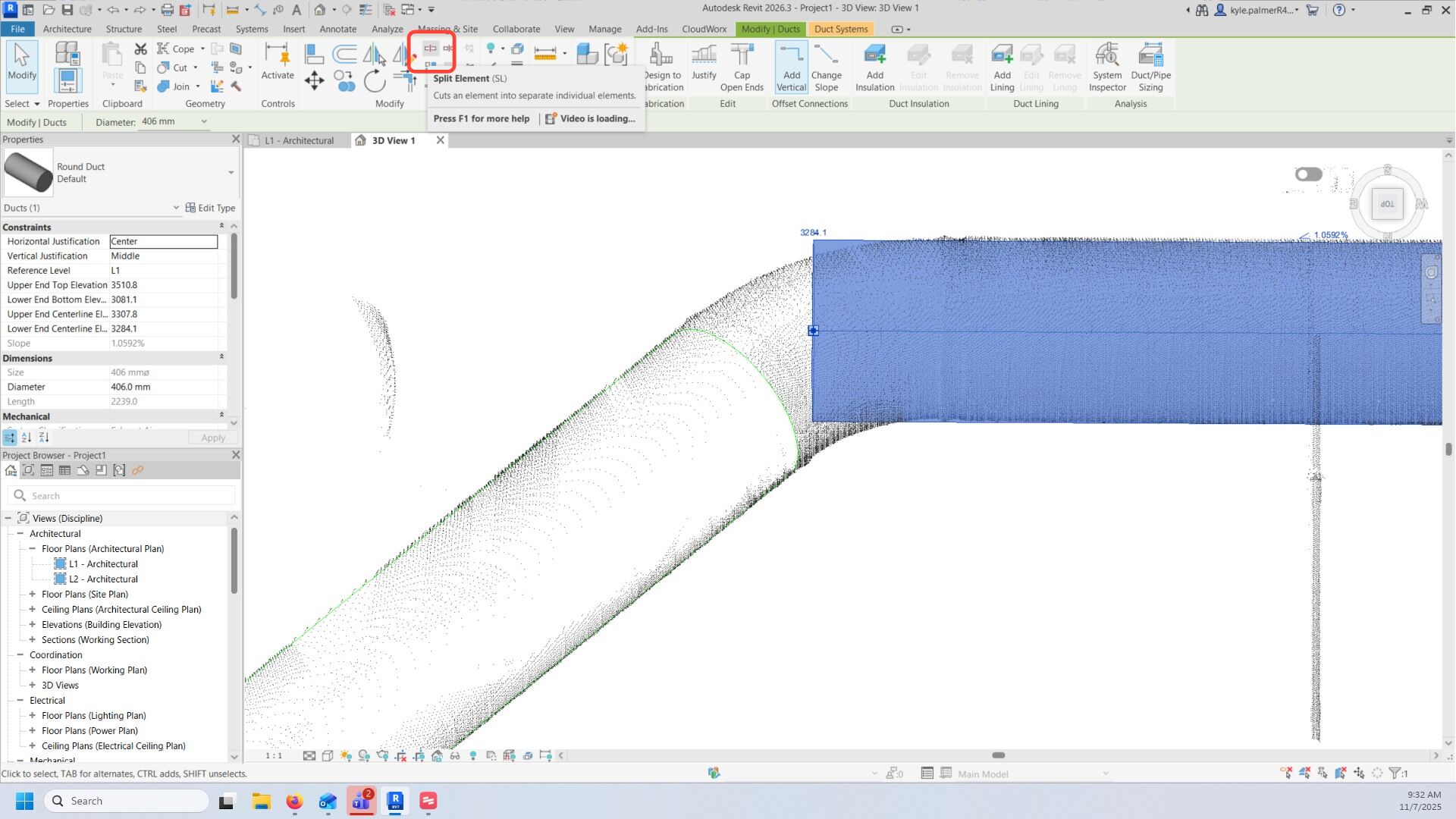The image size is (1456, 819).
Task: Click the Rotate tool icon
Action: [x=374, y=80]
